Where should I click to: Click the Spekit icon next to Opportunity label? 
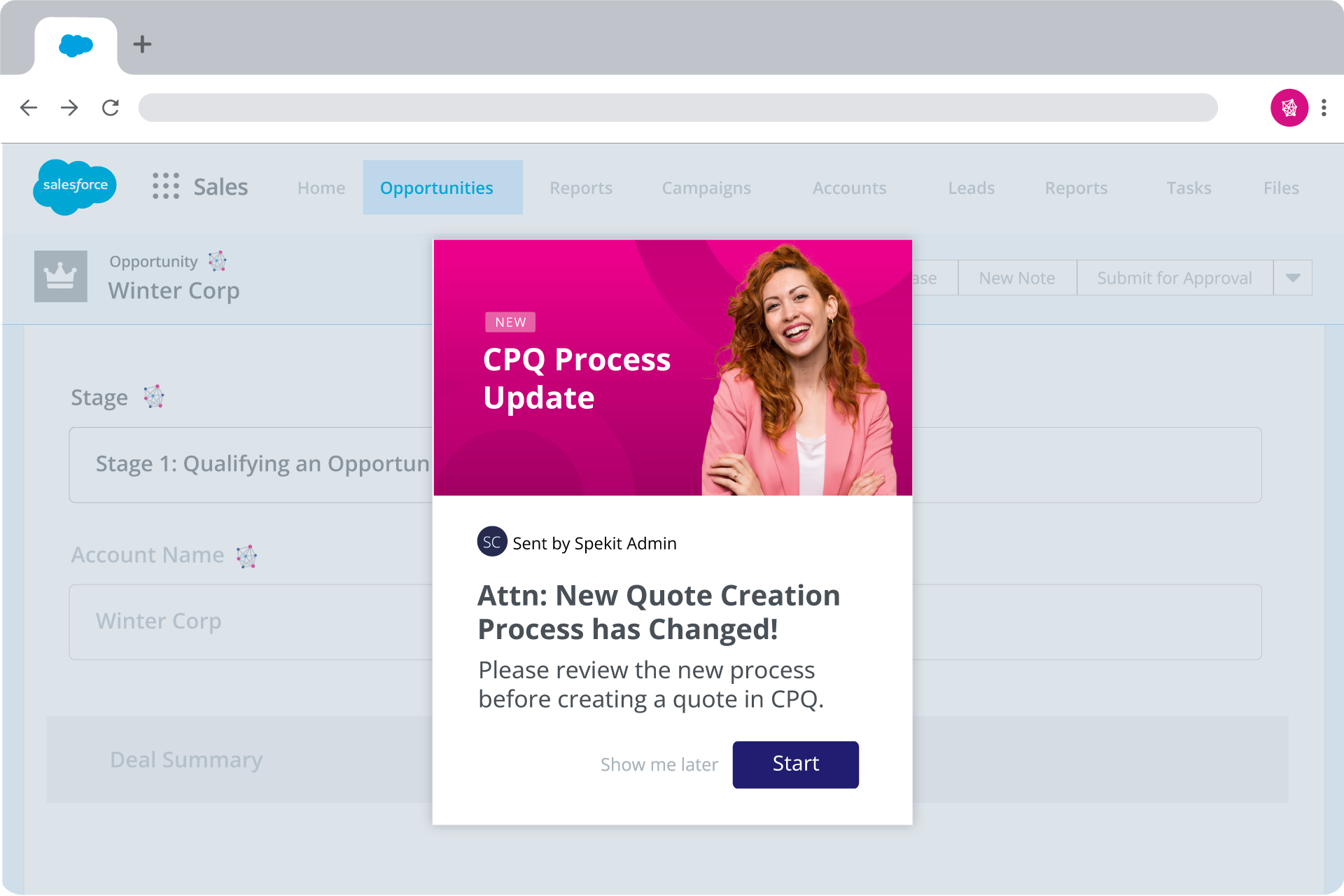point(217,261)
